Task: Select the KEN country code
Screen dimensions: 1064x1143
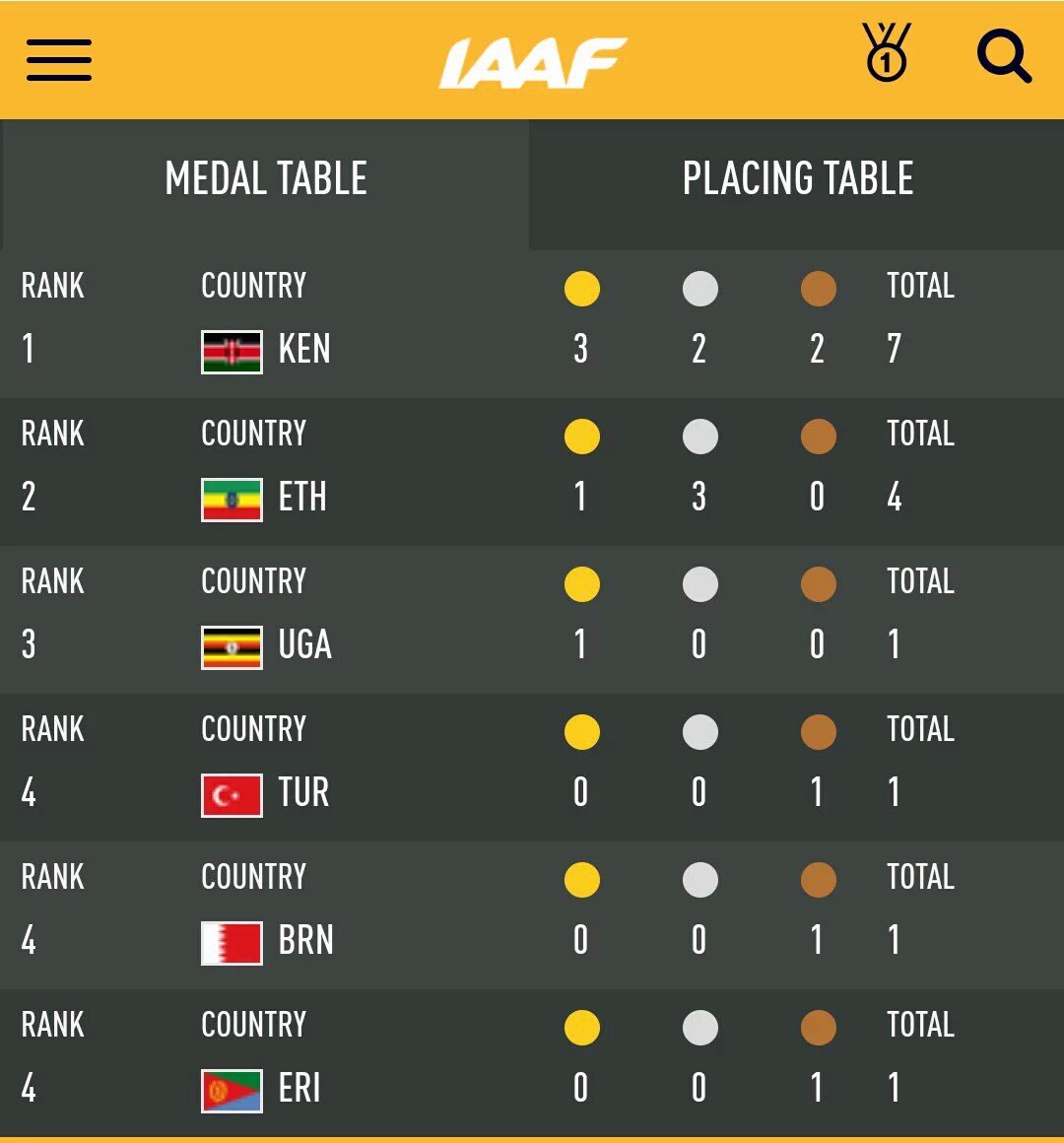Action: point(304,350)
